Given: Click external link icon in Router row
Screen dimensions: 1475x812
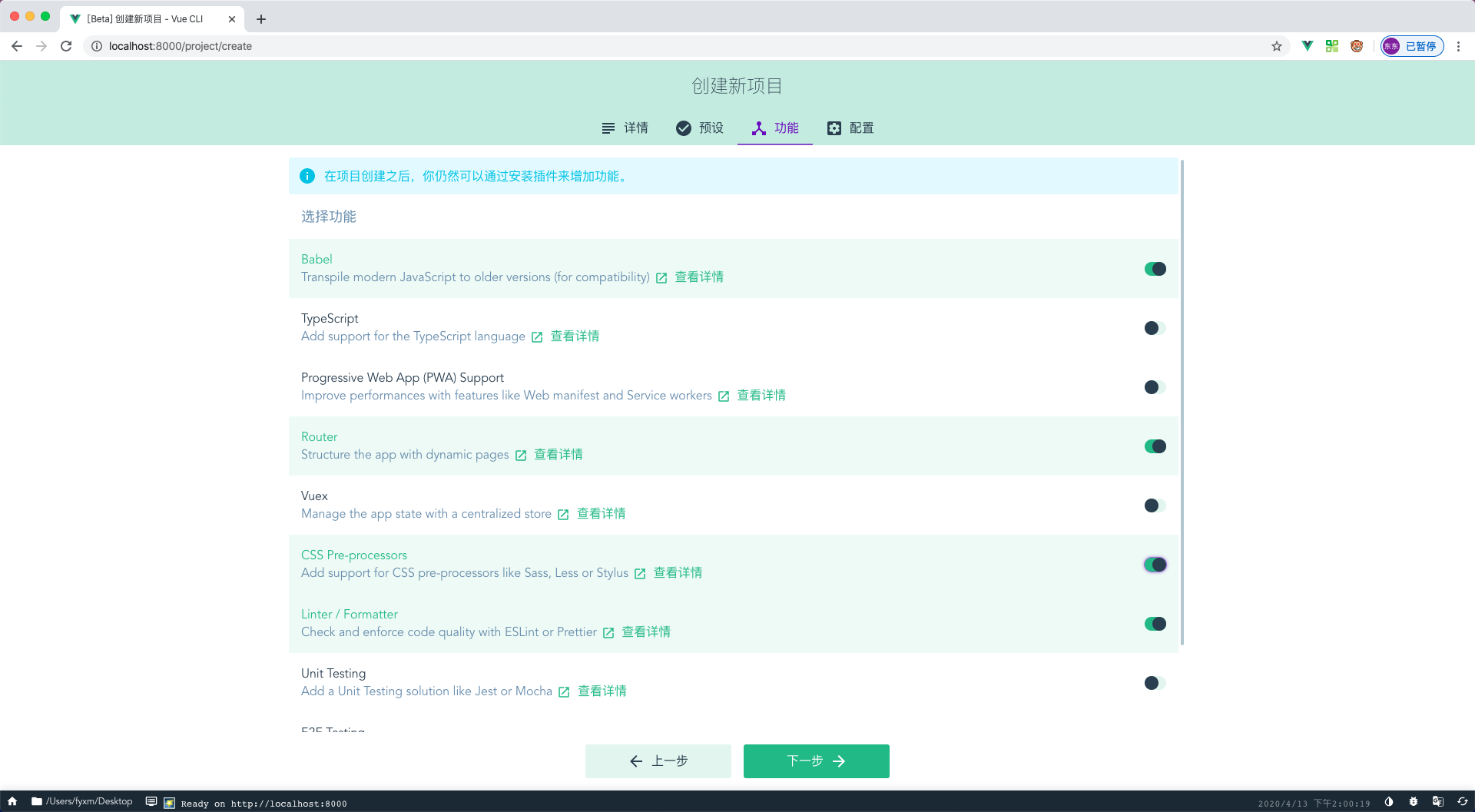Looking at the screenshot, I should [521, 456].
